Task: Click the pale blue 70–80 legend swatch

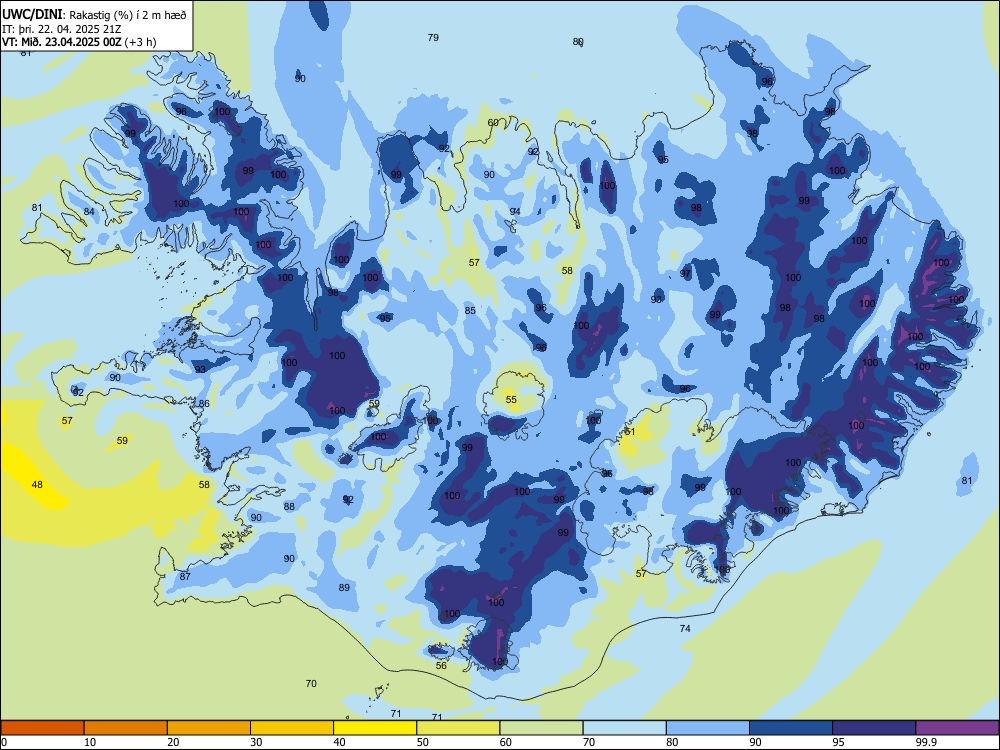Action: coord(624,728)
